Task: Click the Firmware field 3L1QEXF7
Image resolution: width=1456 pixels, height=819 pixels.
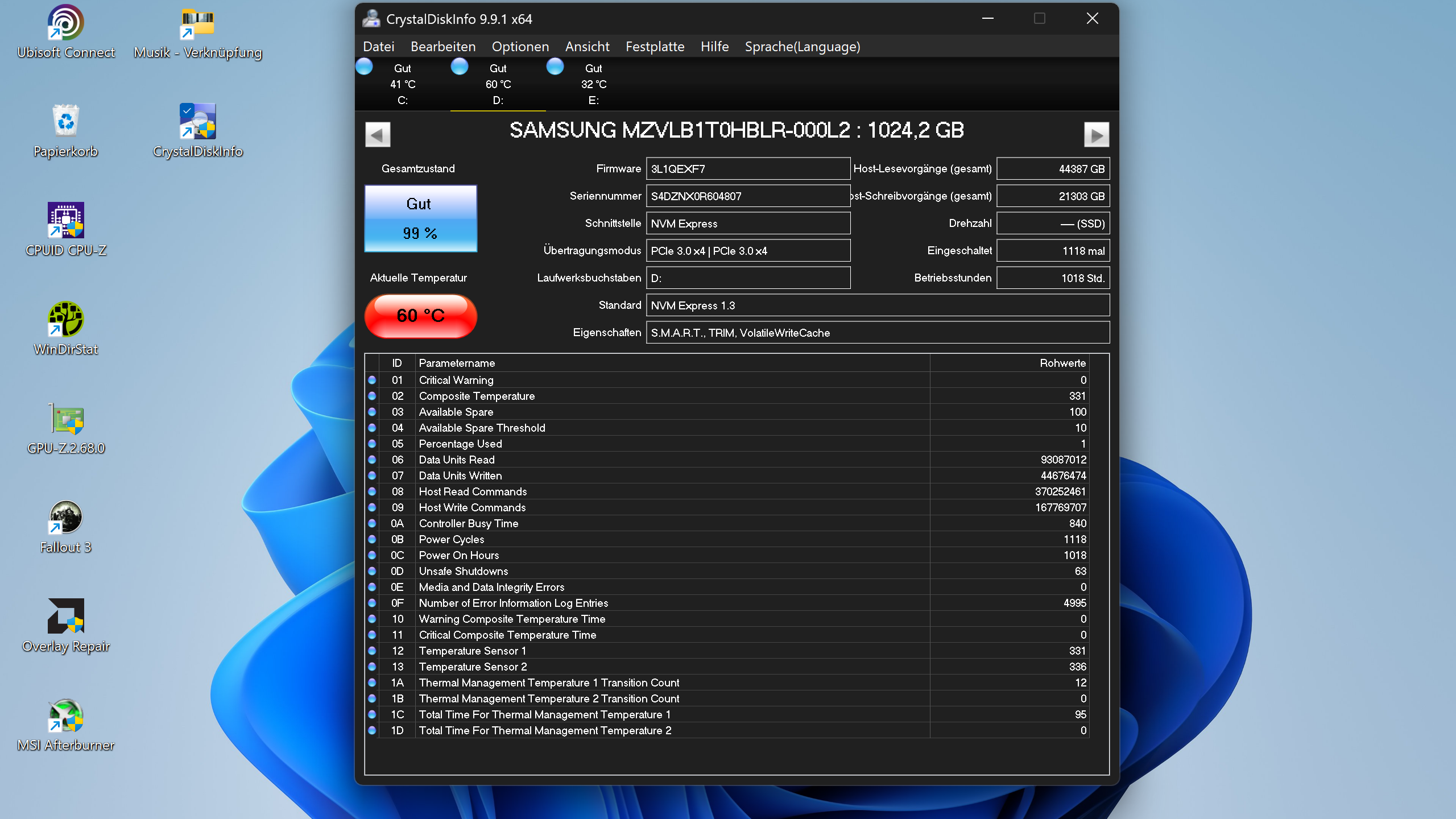Action: click(x=748, y=169)
